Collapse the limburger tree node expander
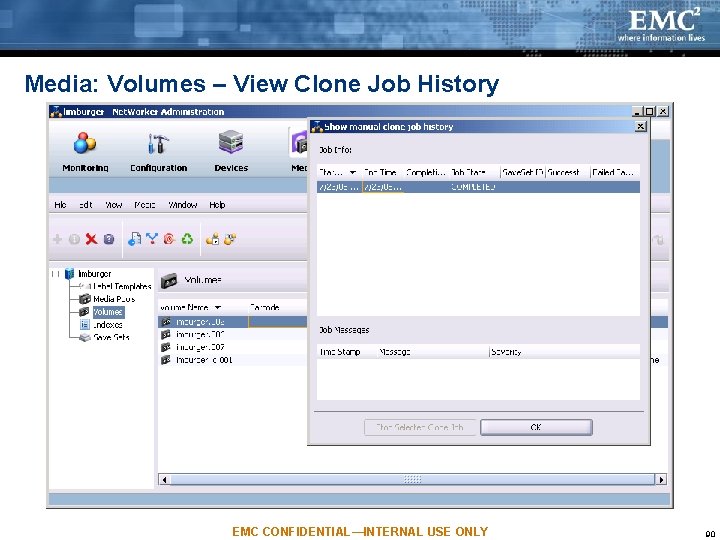Viewport: 720px width, 540px height. click(56, 274)
